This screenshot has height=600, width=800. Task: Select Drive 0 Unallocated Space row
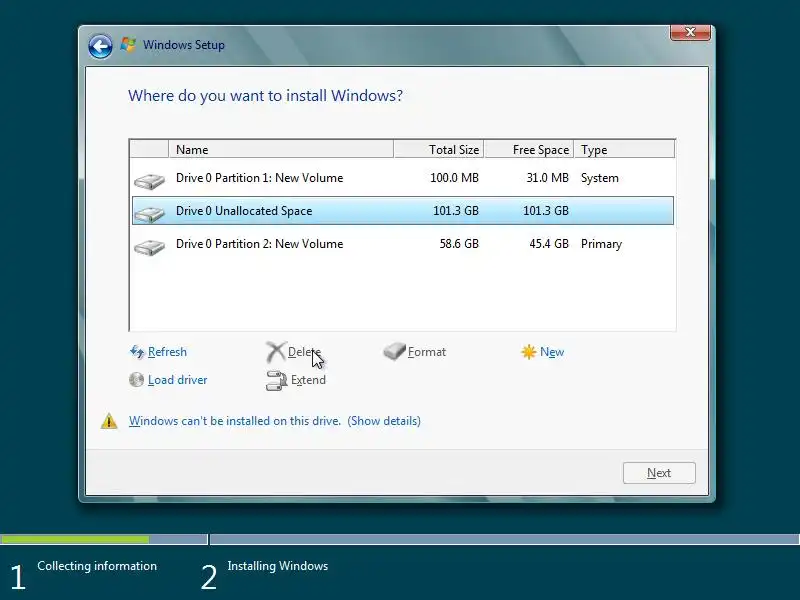tap(403, 211)
